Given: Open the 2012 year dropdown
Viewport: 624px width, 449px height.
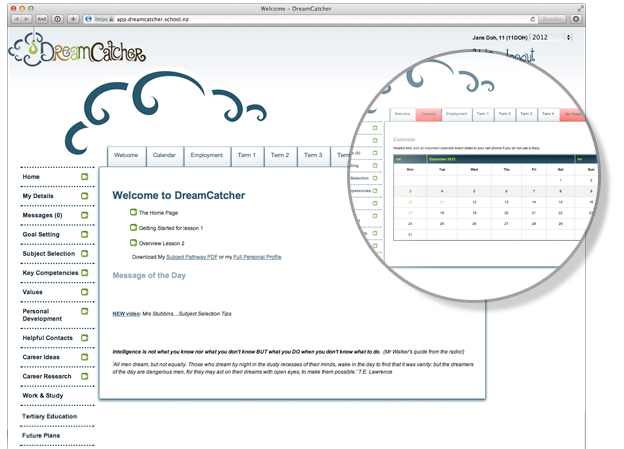Looking at the screenshot, I should tap(551, 37).
